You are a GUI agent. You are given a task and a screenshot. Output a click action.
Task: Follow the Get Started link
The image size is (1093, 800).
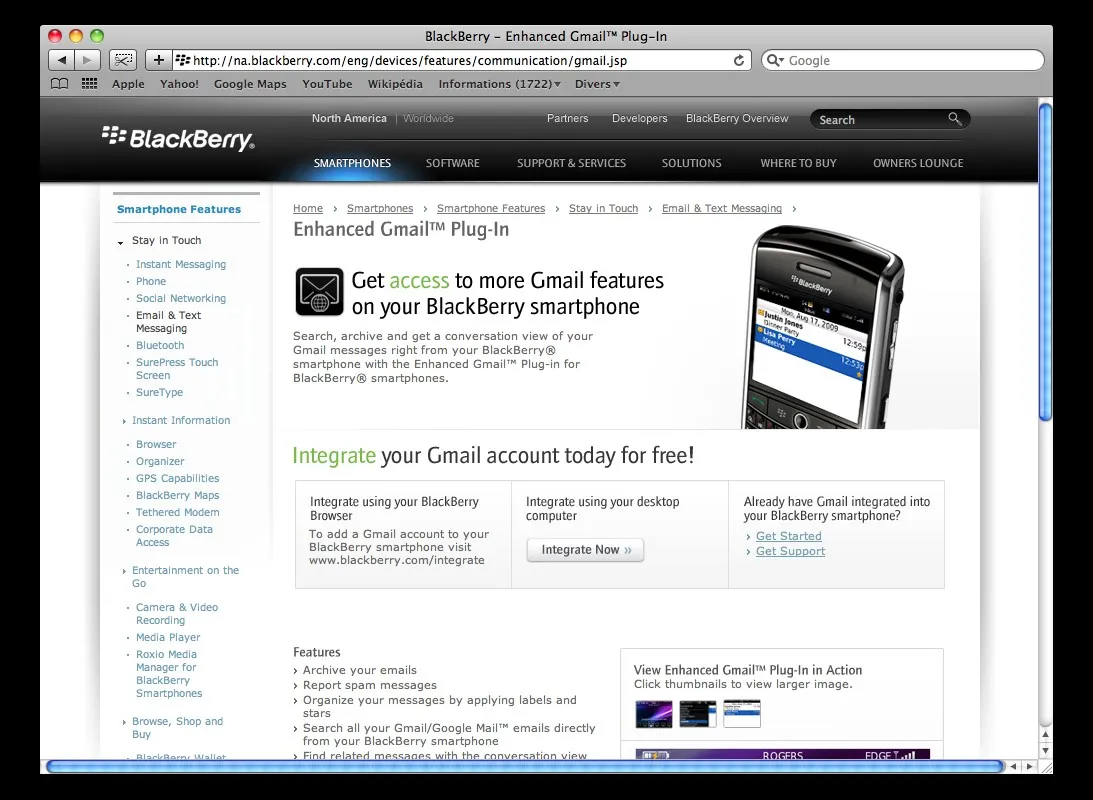coord(788,536)
